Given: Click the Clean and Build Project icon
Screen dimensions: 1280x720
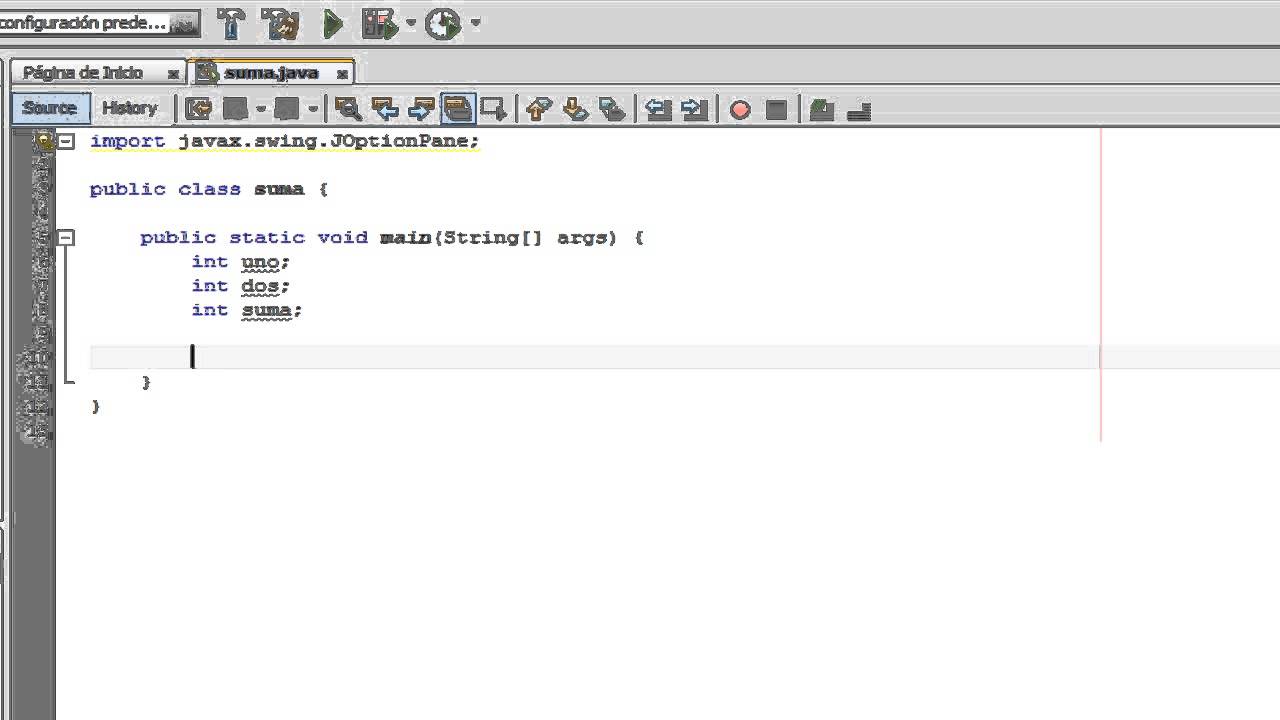Looking at the screenshot, I should (280, 23).
